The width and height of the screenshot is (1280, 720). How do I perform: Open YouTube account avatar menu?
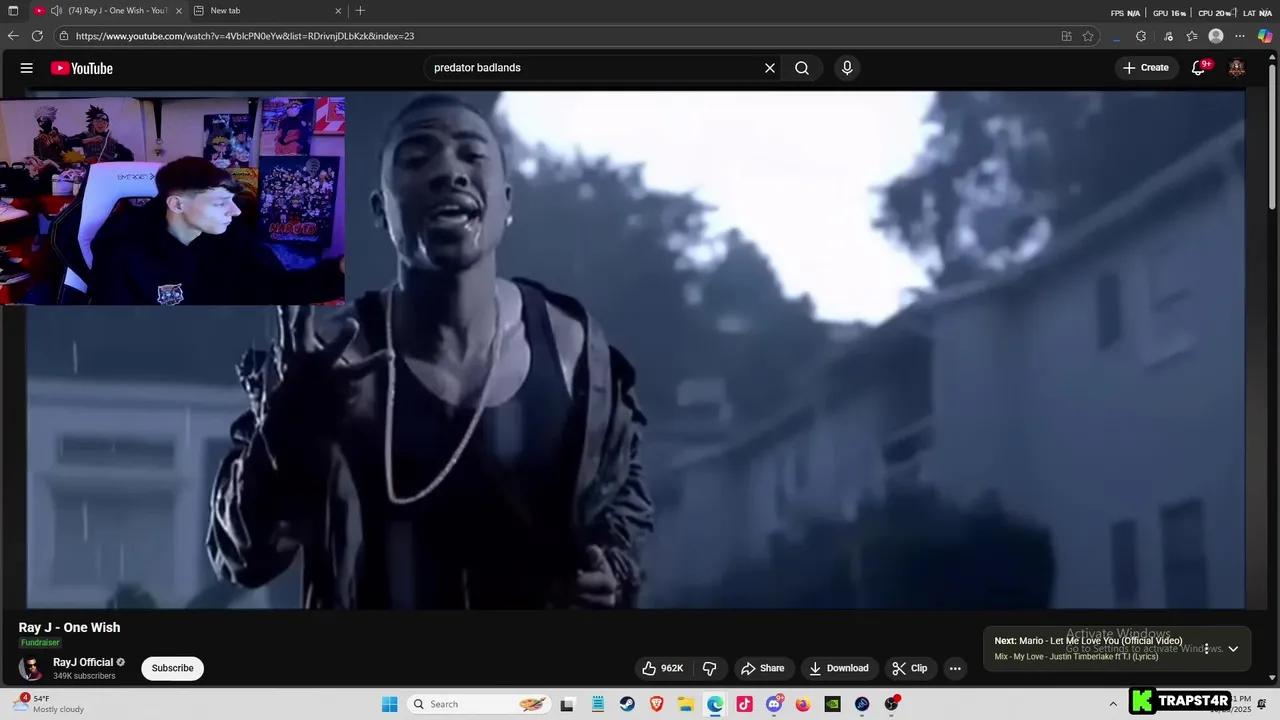tap(1237, 68)
